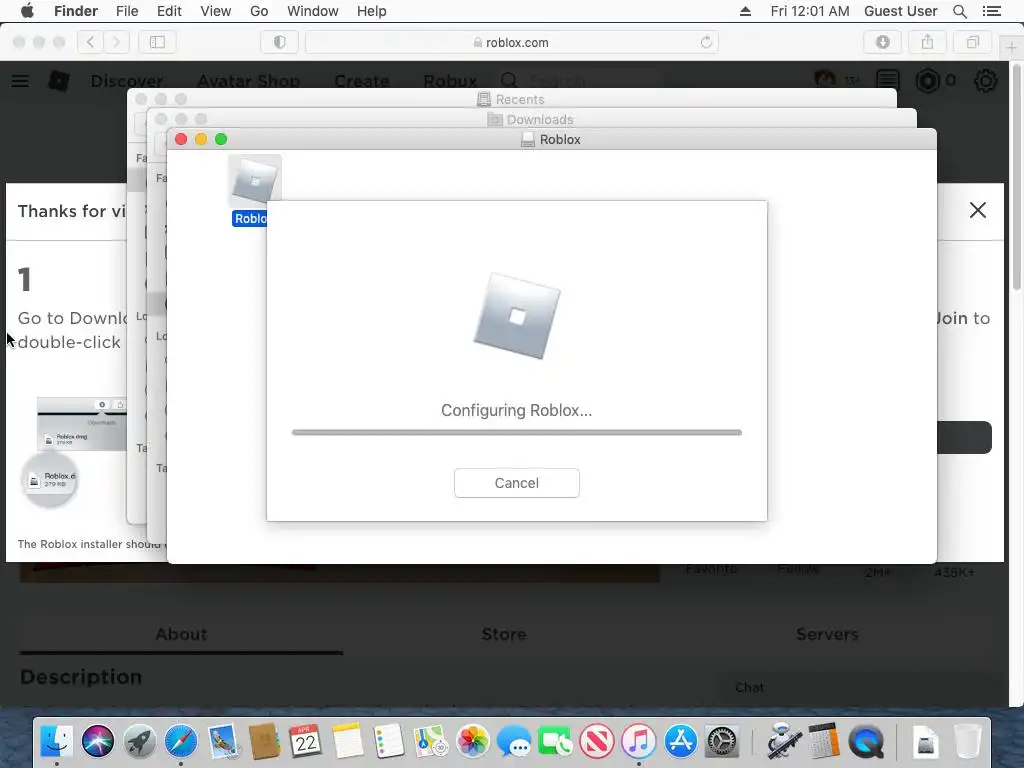
Task: Show Safari tab overview
Action: (972, 42)
